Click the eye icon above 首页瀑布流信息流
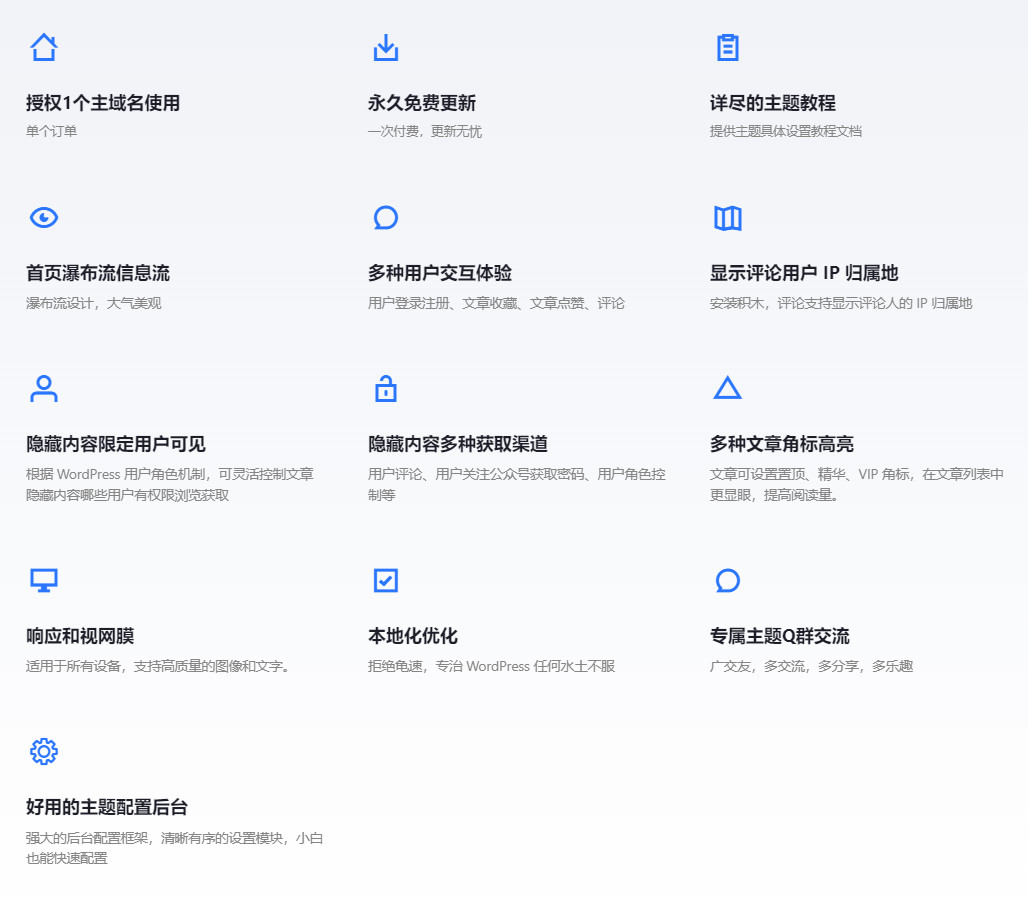Screen dimensions: 1028x898 click(44, 218)
